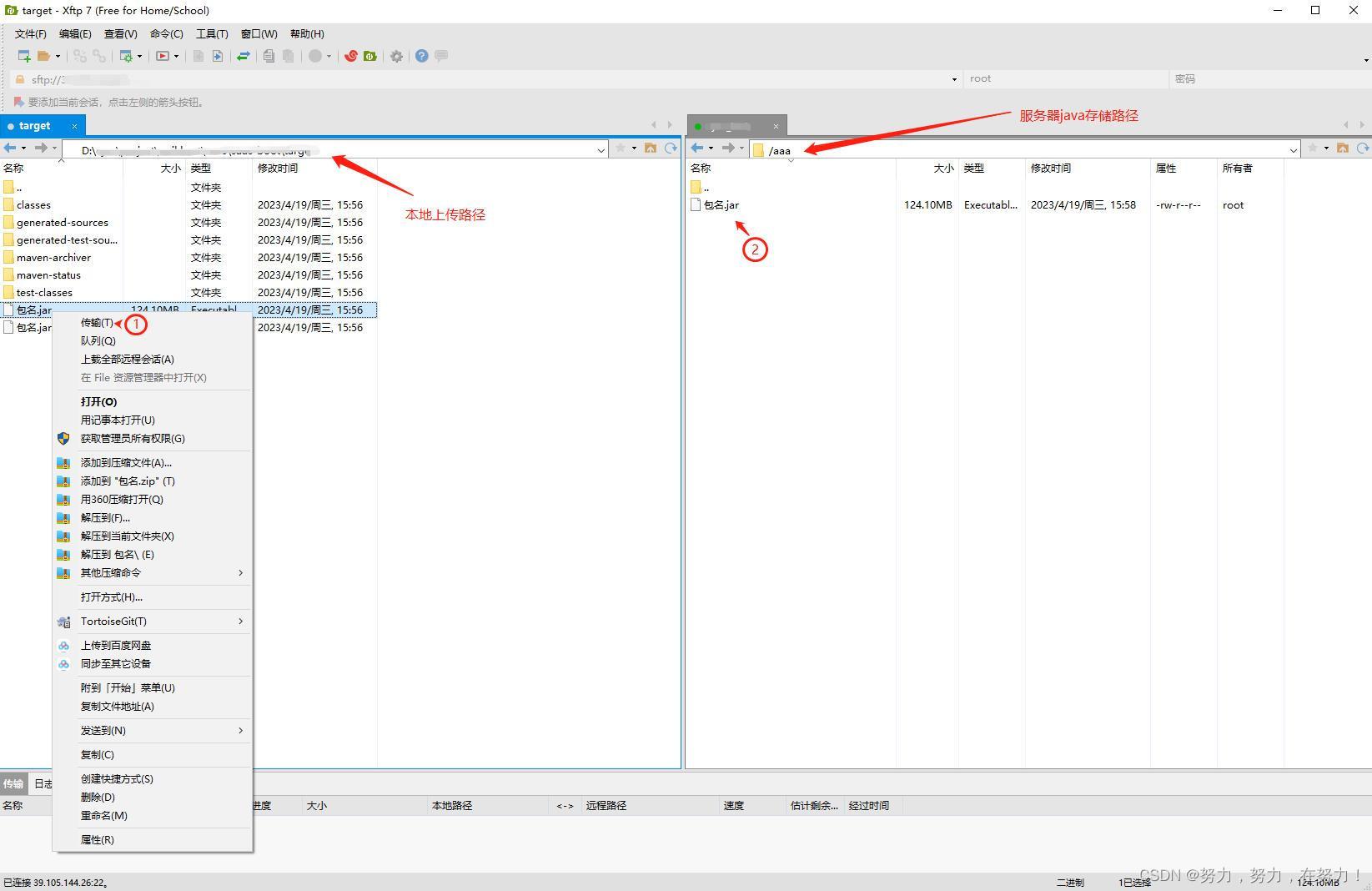Click the feedback speech bubble icon
The image size is (1372, 891).
tap(441, 56)
